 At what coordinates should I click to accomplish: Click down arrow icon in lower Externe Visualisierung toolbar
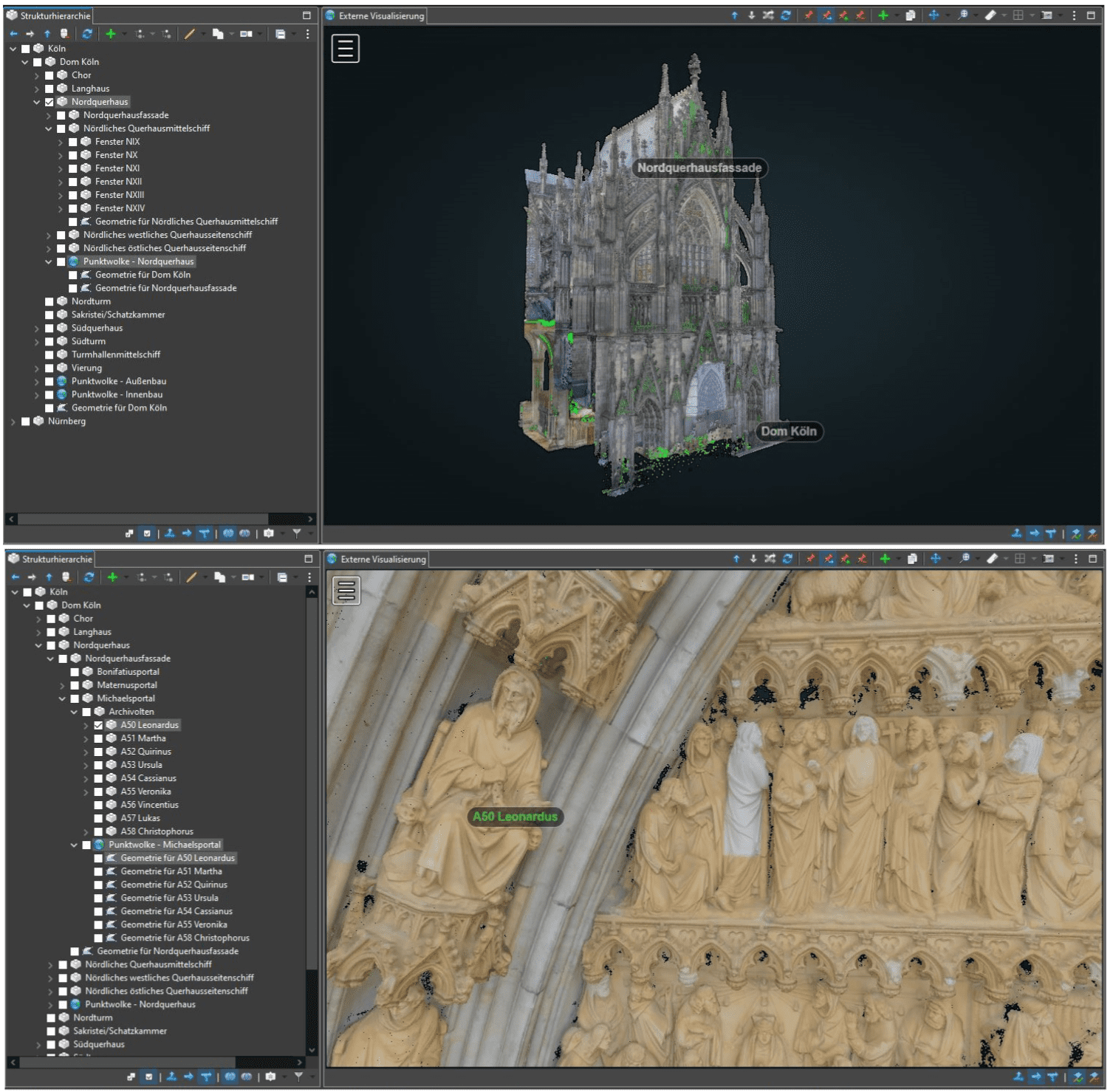click(x=753, y=559)
